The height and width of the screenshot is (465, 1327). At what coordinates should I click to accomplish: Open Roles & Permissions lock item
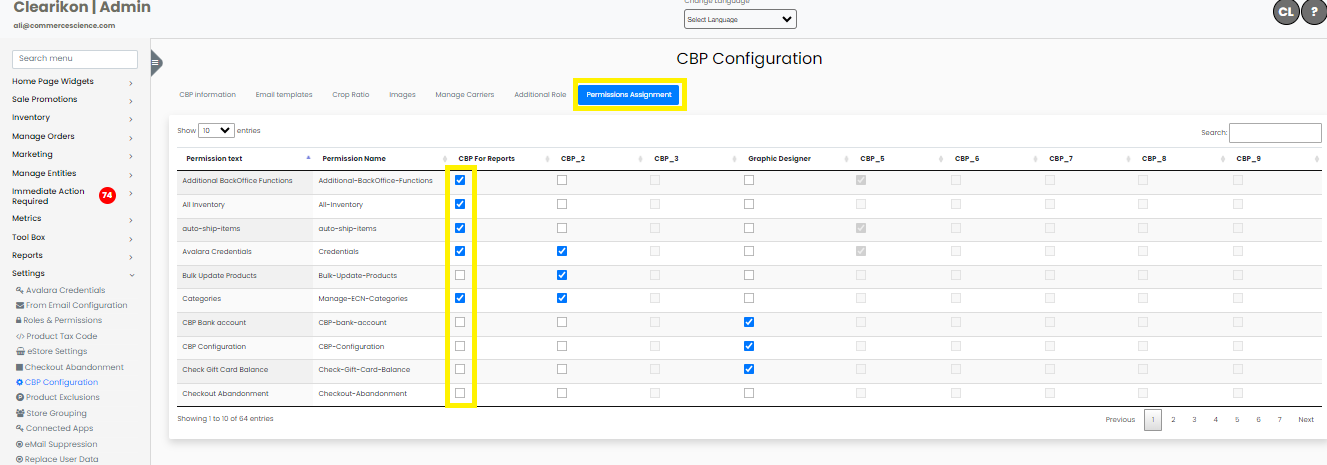point(63,321)
